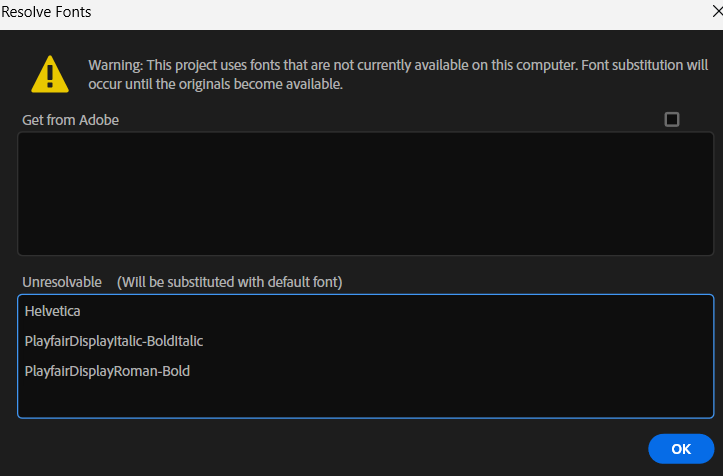Viewport: 723px width, 476px height.
Task: Click the Get from Adobe label
Action: tap(71, 120)
